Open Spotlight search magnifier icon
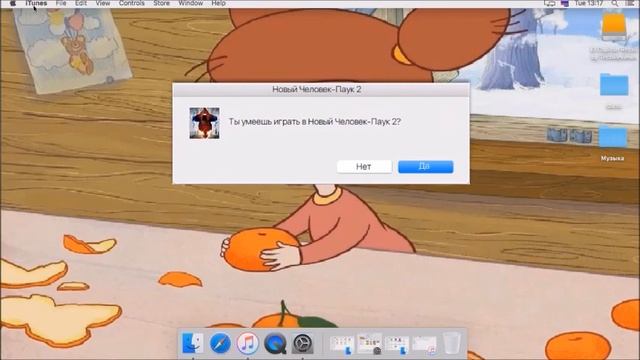 614,3
